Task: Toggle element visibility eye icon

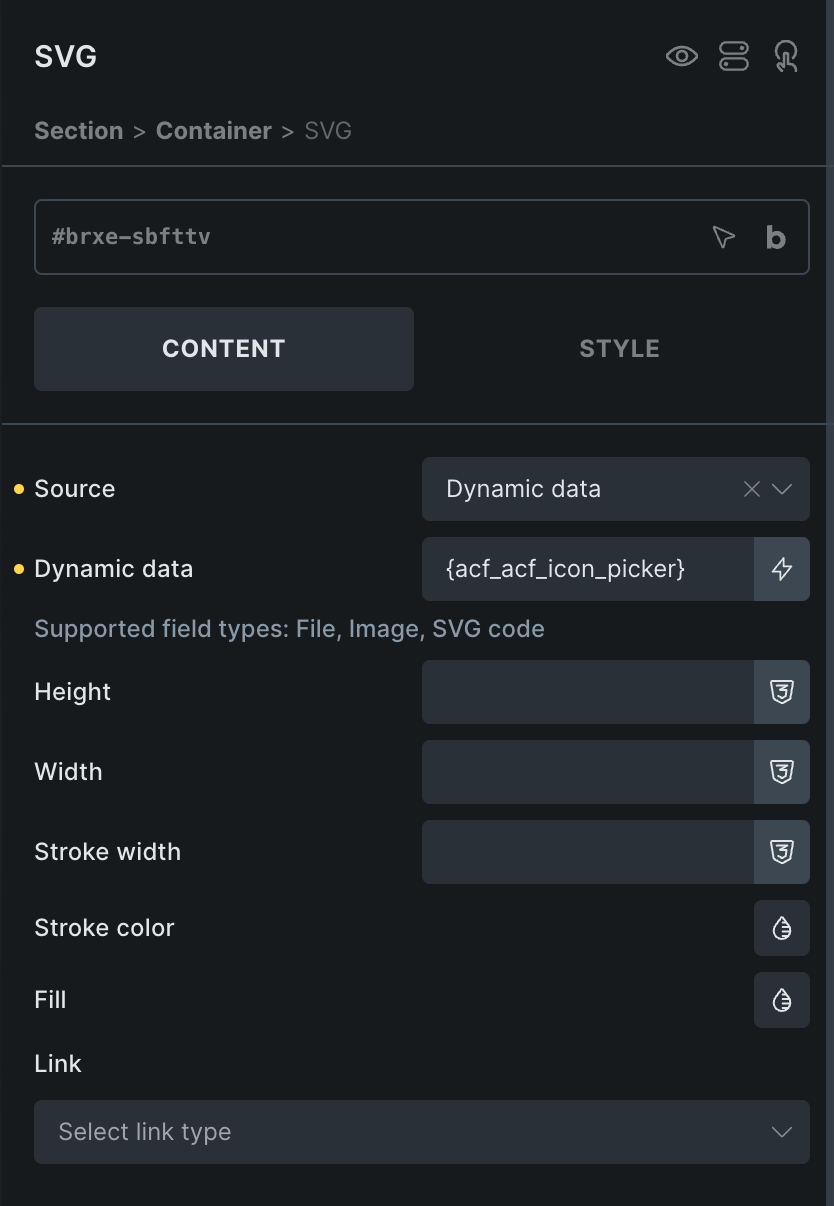Action: [682, 56]
